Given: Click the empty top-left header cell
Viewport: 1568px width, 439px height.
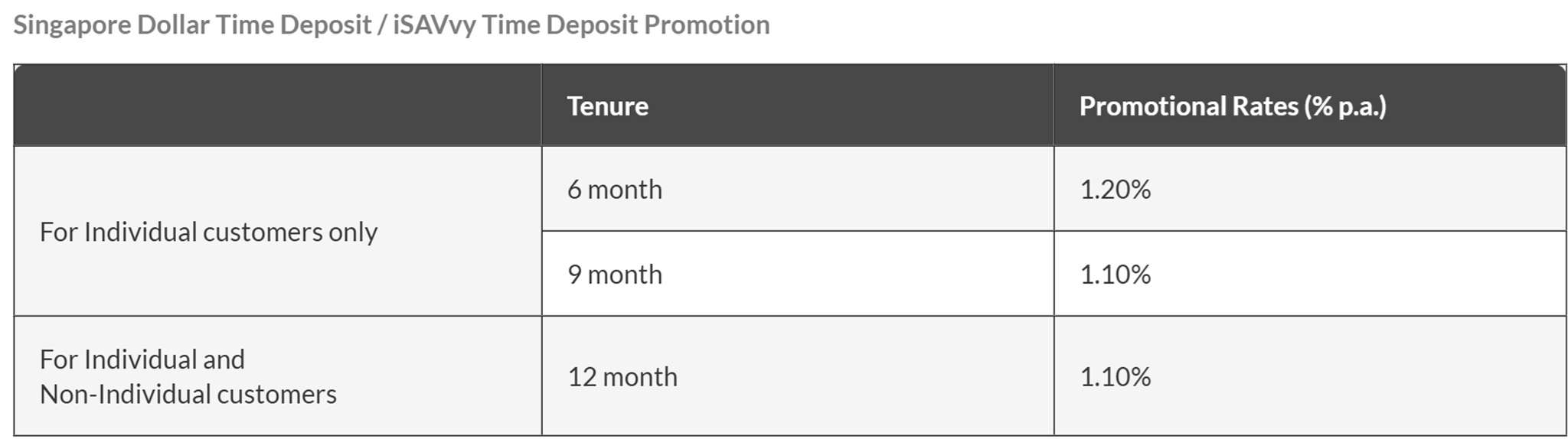Looking at the screenshot, I should coord(277,106).
